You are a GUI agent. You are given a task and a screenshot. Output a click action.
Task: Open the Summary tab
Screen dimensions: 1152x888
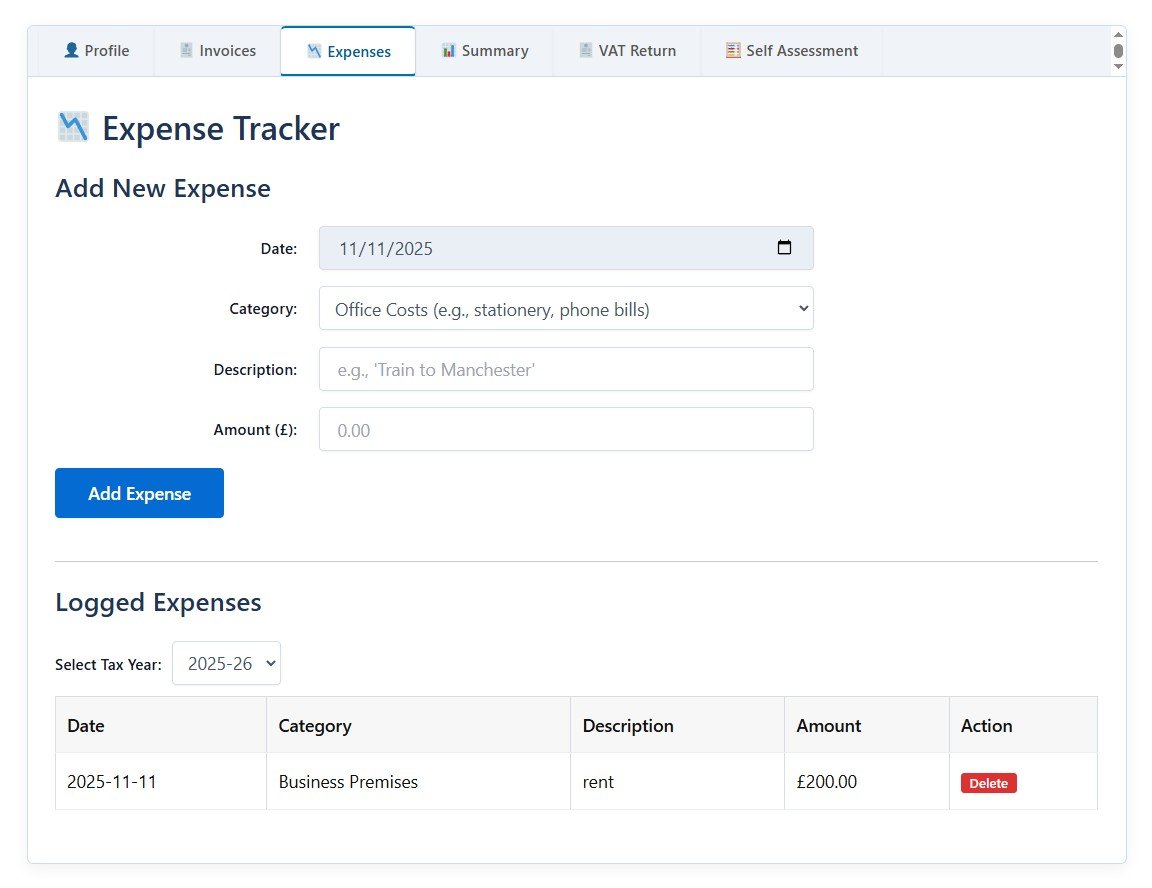(x=484, y=50)
